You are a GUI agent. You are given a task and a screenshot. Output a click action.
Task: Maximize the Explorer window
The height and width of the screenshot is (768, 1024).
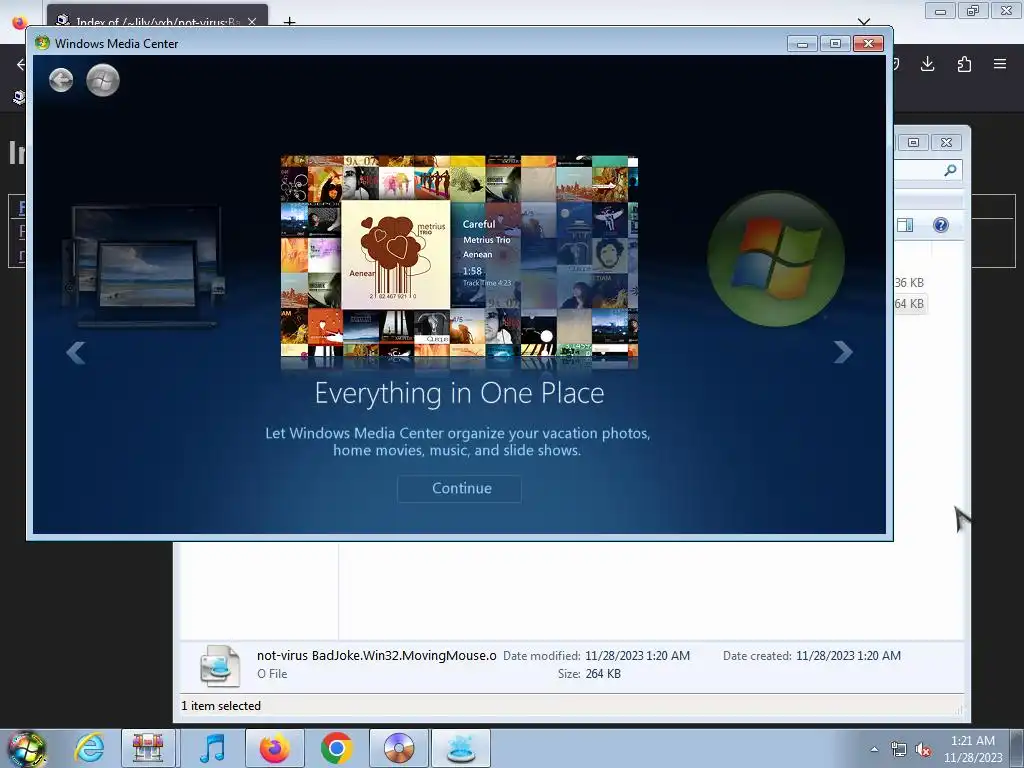tap(913, 142)
